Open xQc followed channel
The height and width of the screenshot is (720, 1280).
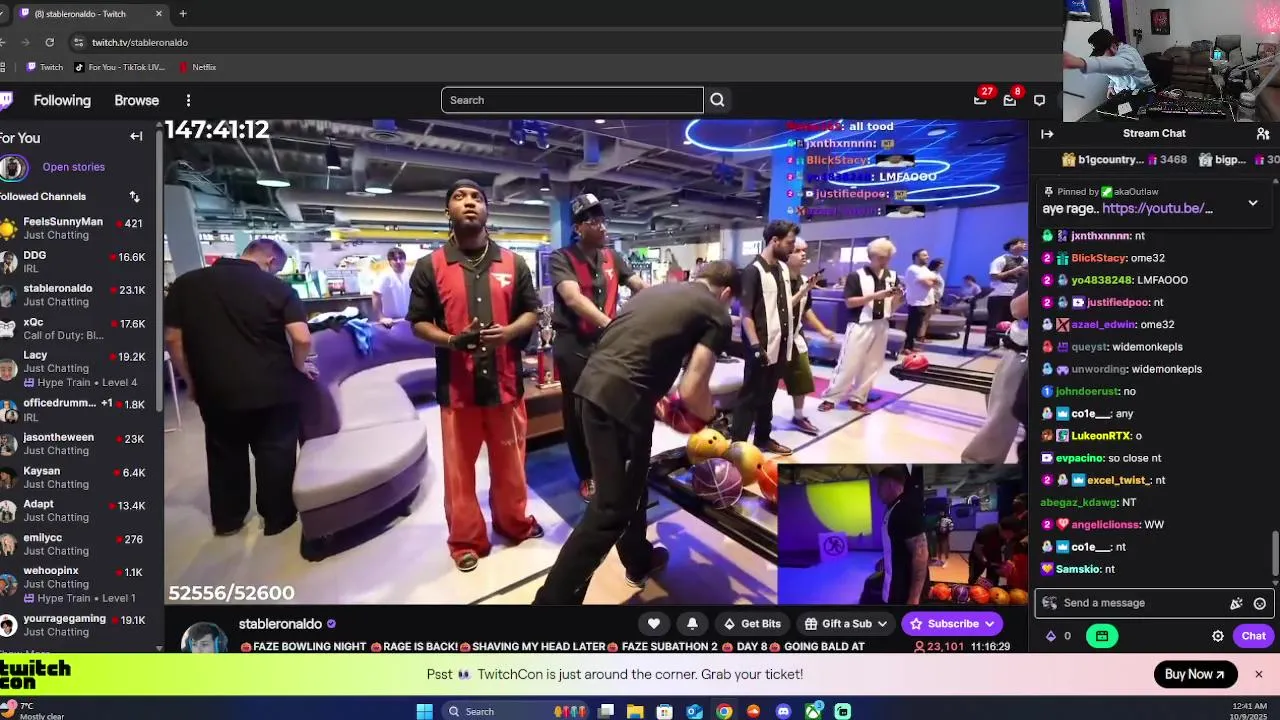(78, 329)
